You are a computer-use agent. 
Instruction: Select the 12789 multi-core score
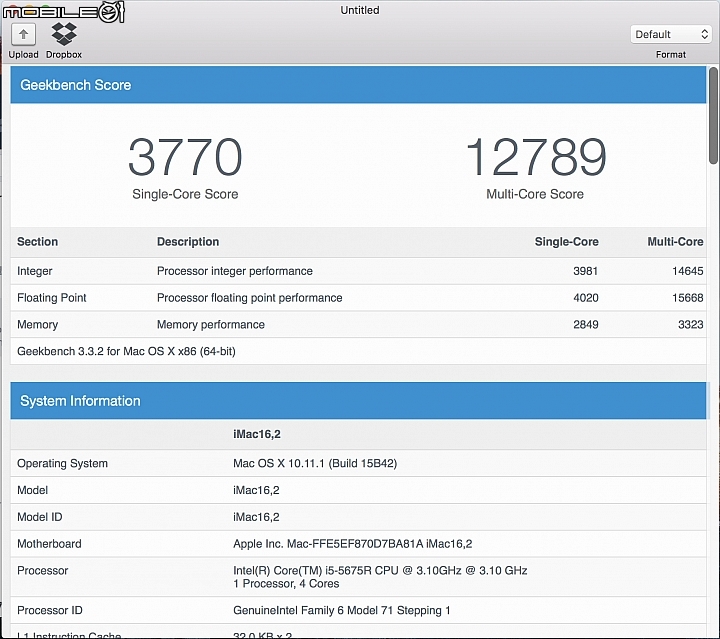pos(535,157)
